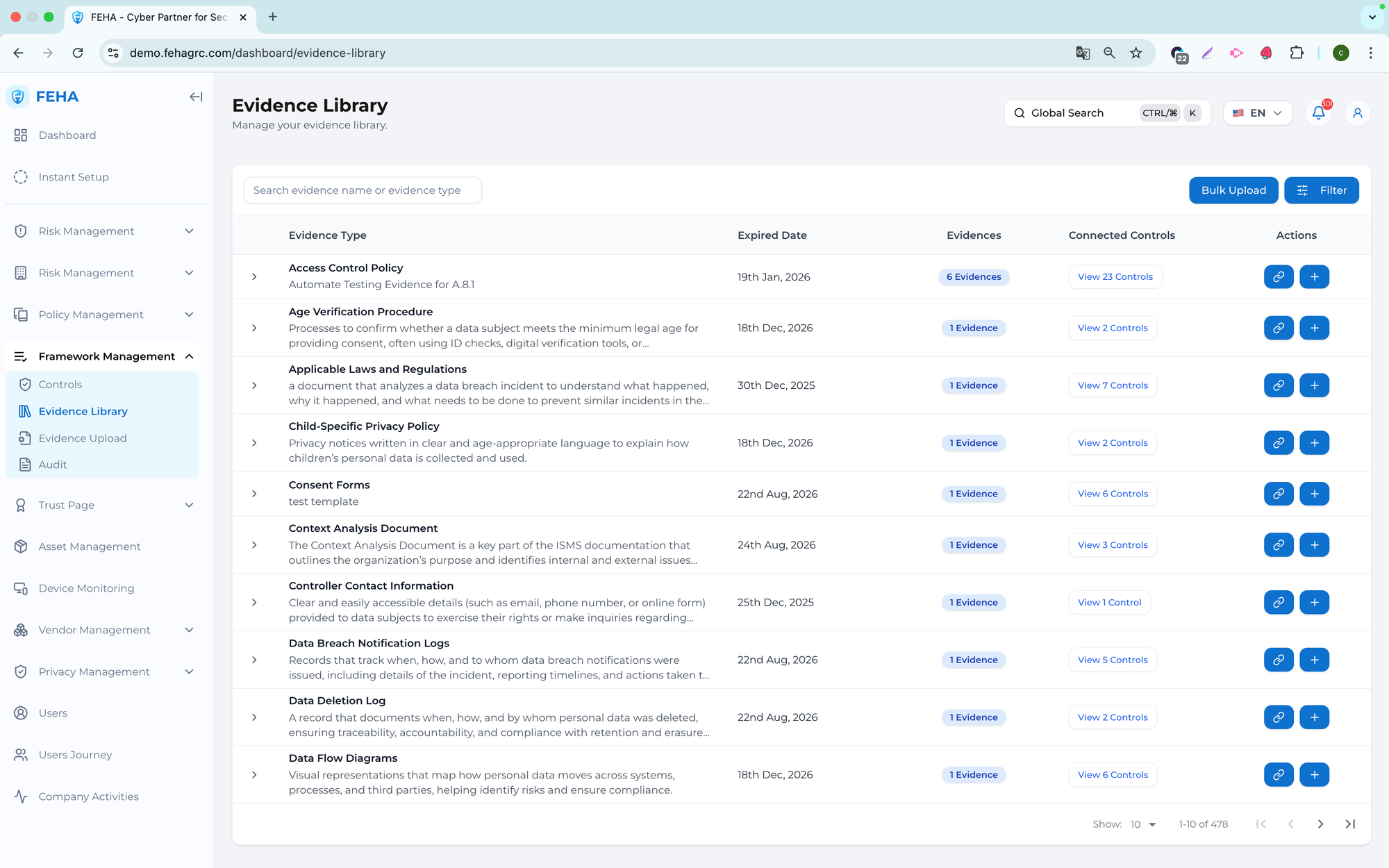Click the Bulk Upload button
Viewport: 1389px width, 868px height.
coord(1233,190)
